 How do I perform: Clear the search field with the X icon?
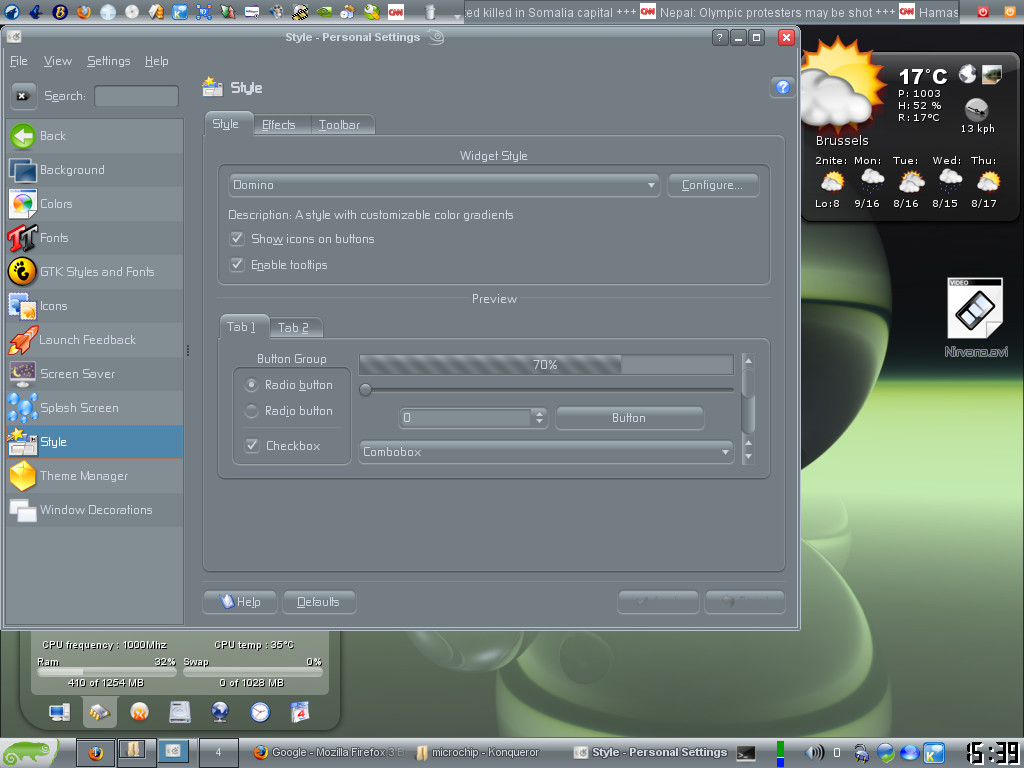pyautogui.click(x=23, y=96)
